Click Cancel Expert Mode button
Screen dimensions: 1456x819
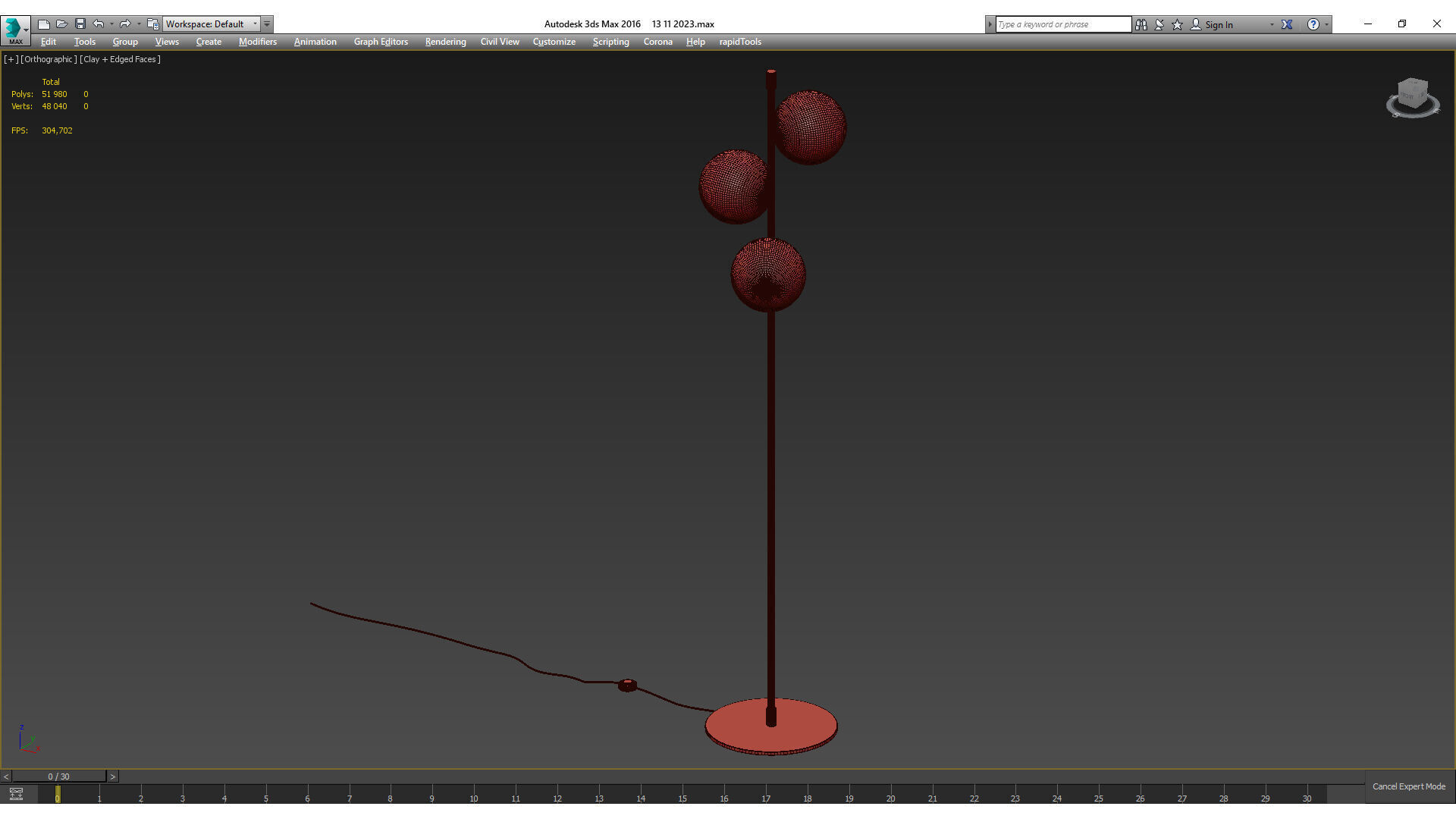[1408, 786]
